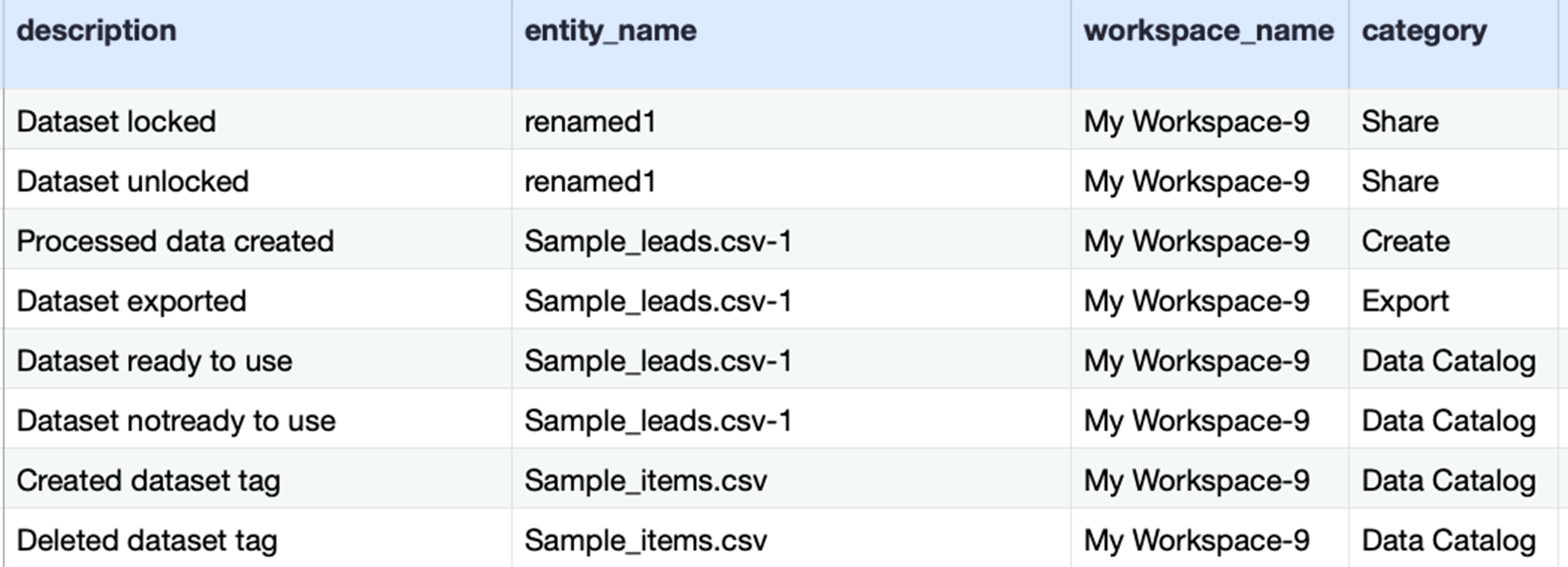Select the "Deleted dataset tag" cell
1568x567 pixels.
(146, 540)
